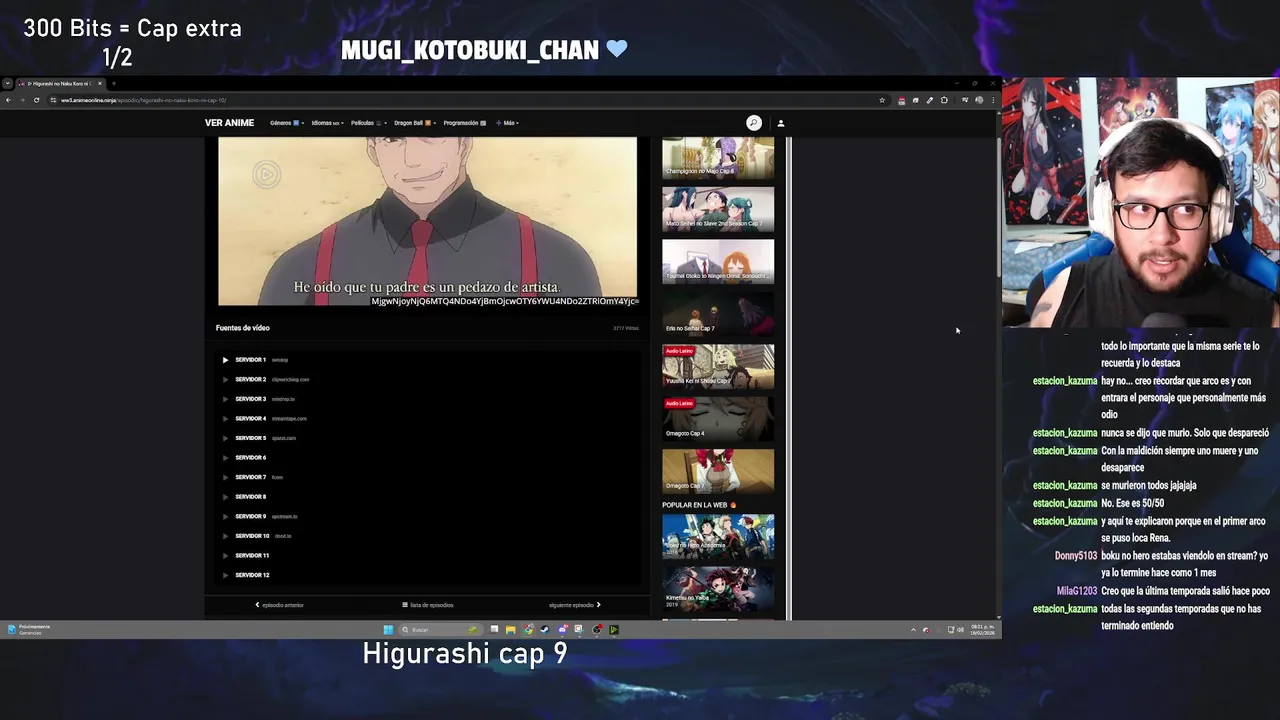The height and width of the screenshot is (720, 1280).
Task: Select SERVIDOR 7 video source
Action: (x=255, y=477)
